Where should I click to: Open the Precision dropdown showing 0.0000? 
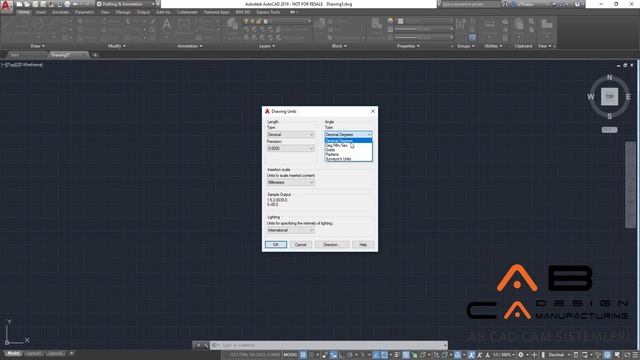(291, 149)
